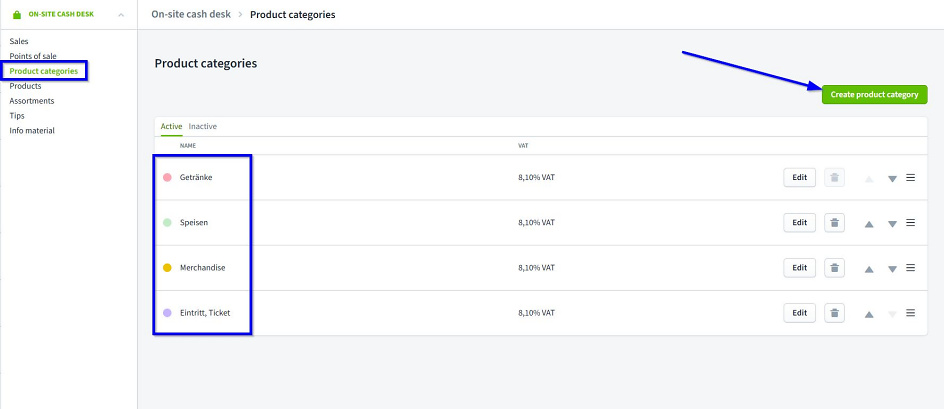Go to Assortments in the sidebar
944x409 pixels.
click(x=32, y=101)
